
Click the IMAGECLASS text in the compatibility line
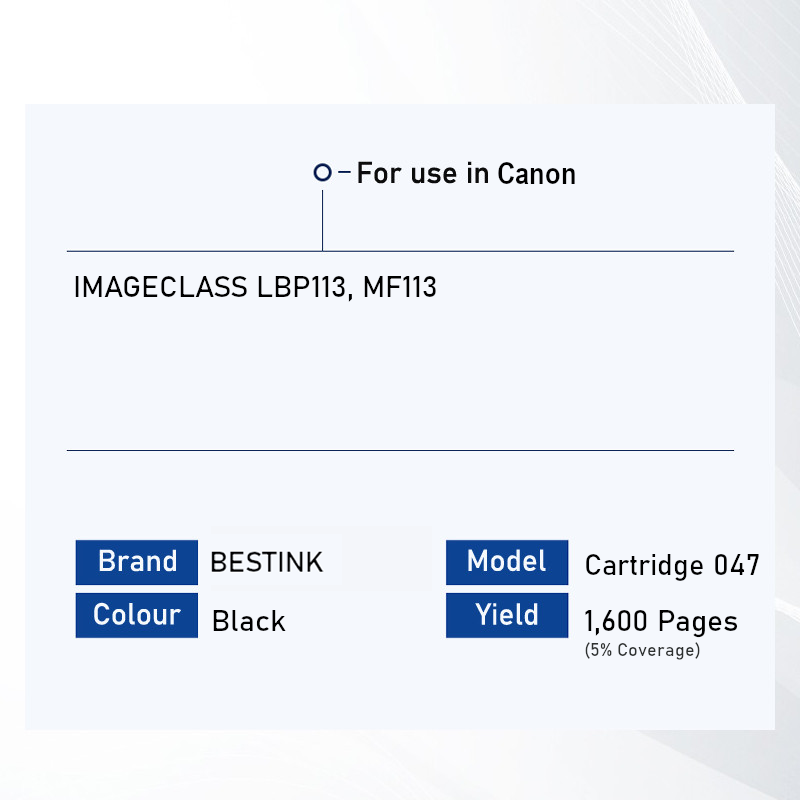pos(160,288)
